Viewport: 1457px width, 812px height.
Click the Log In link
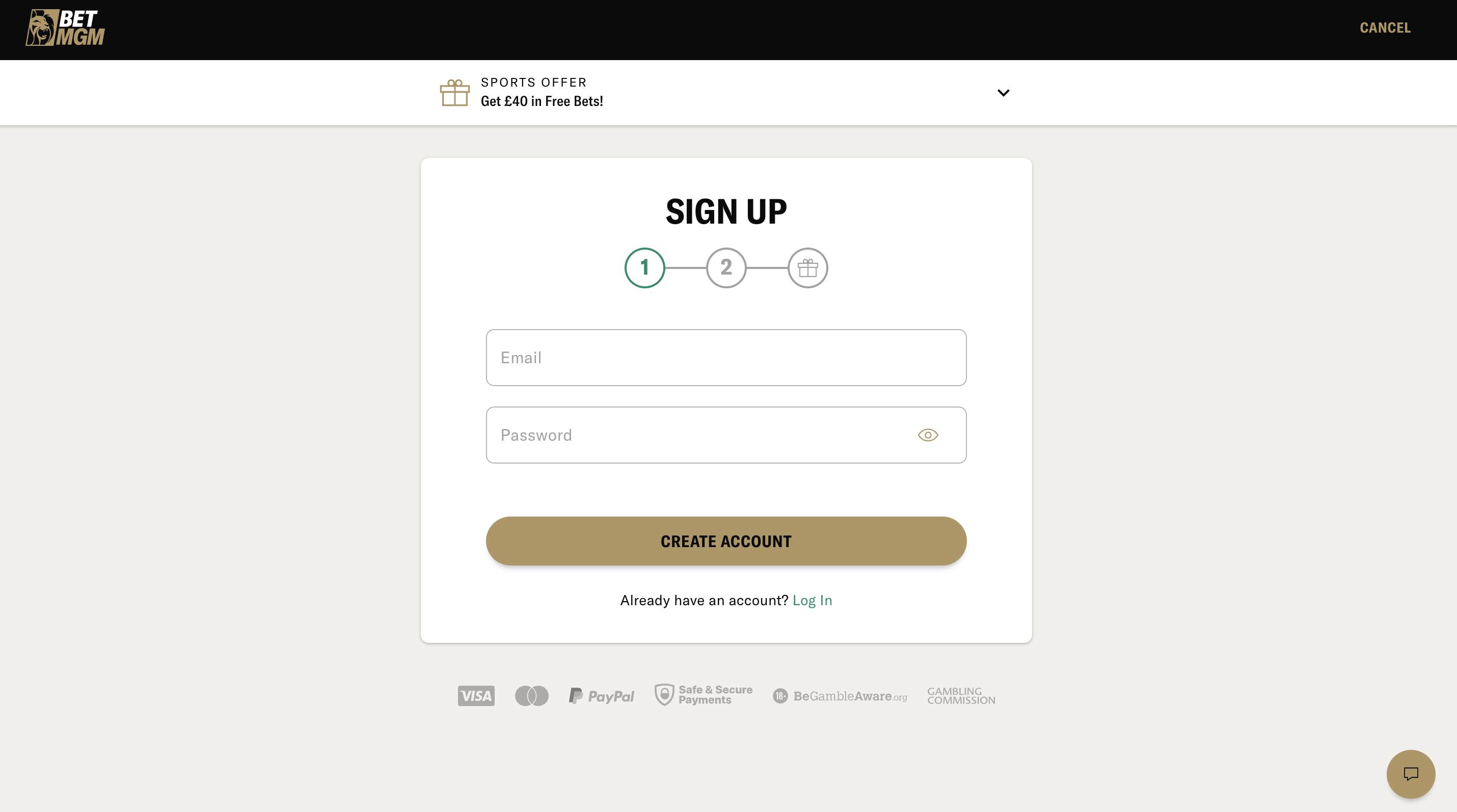click(812, 599)
